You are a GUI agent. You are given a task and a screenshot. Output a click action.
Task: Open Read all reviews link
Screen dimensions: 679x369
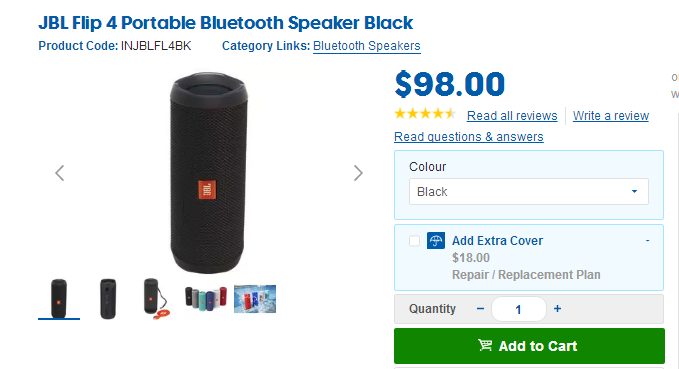[512, 116]
